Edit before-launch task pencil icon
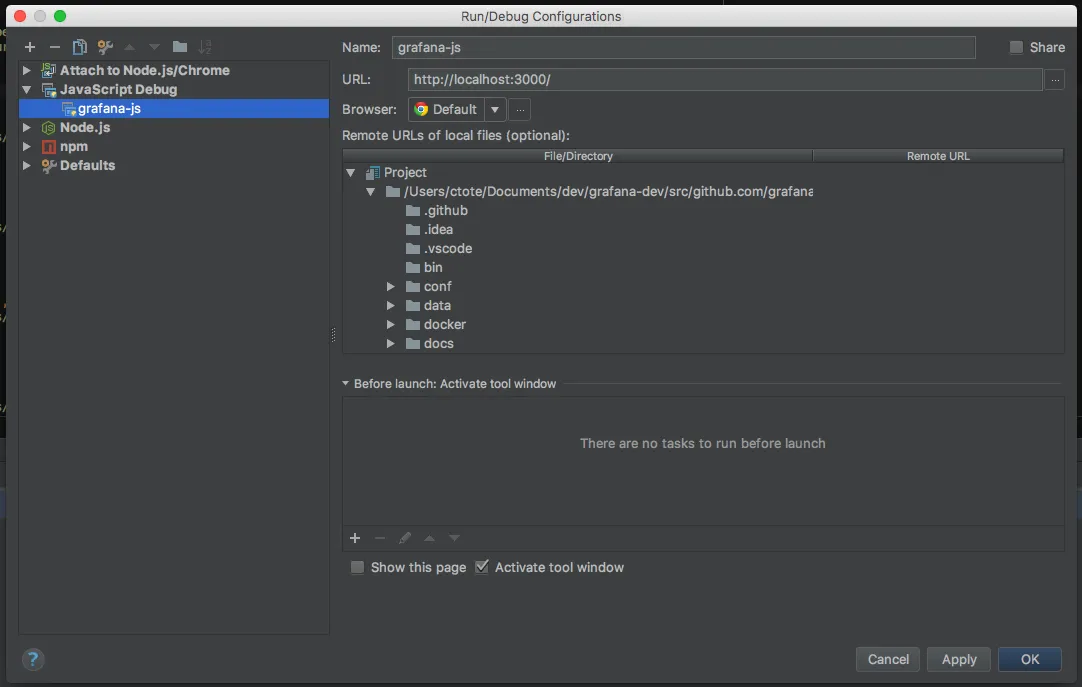1082x687 pixels. pyautogui.click(x=405, y=538)
